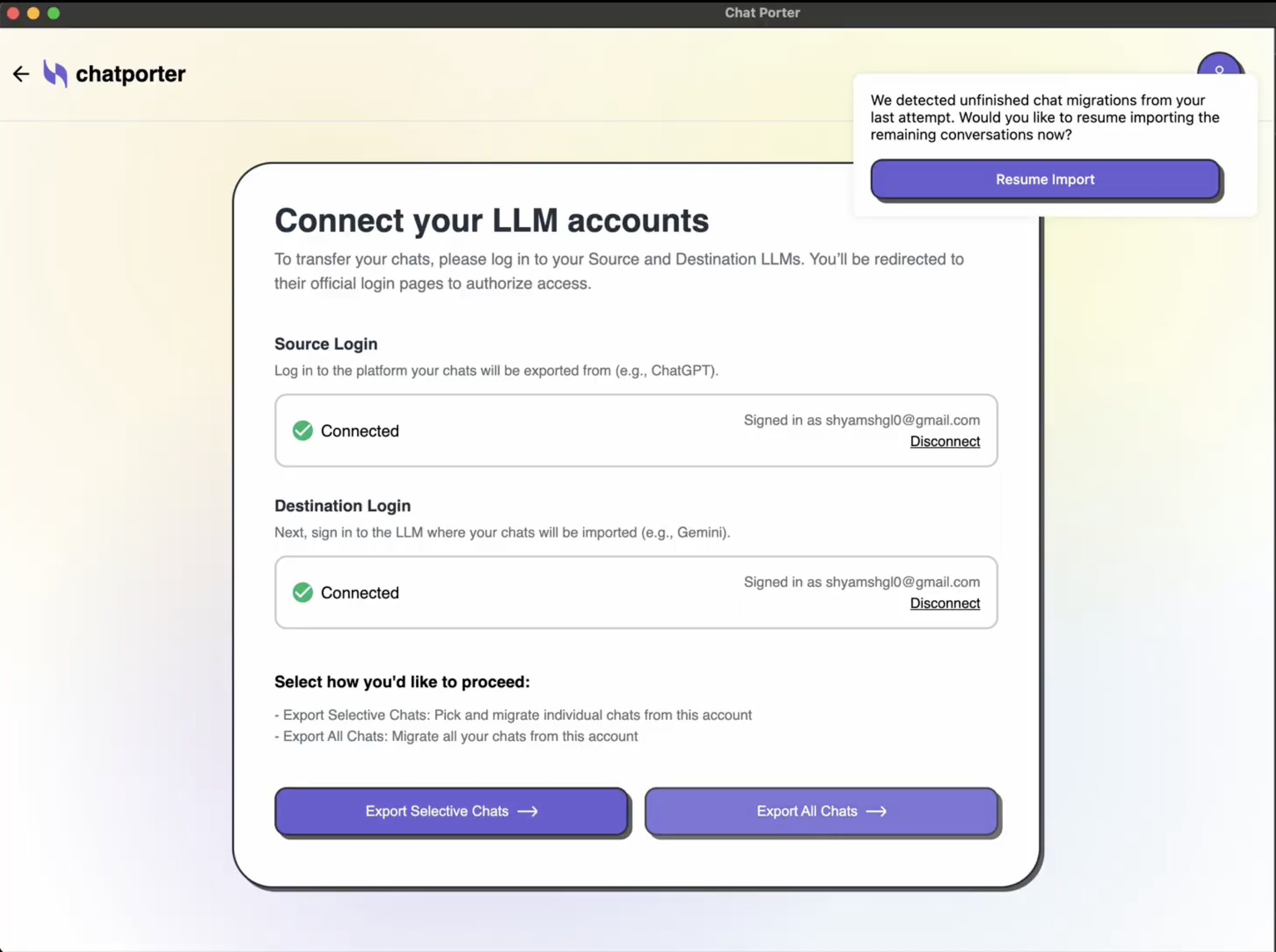Click the arrow icon inside Export Selective Chats
This screenshot has width=1276, height=952.
pos(528,811)
